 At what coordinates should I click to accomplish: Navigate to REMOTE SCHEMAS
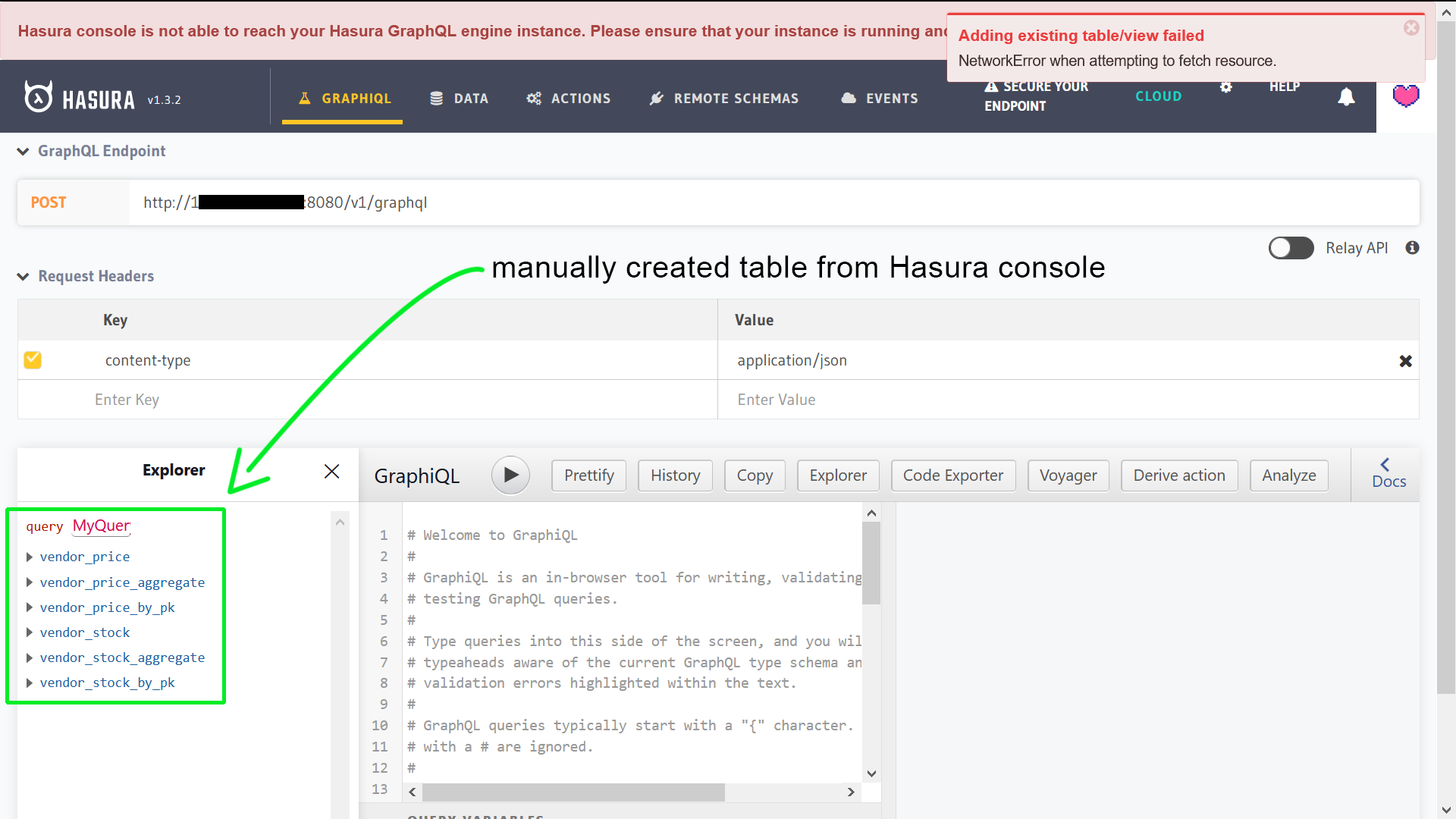tap(736, 98)
